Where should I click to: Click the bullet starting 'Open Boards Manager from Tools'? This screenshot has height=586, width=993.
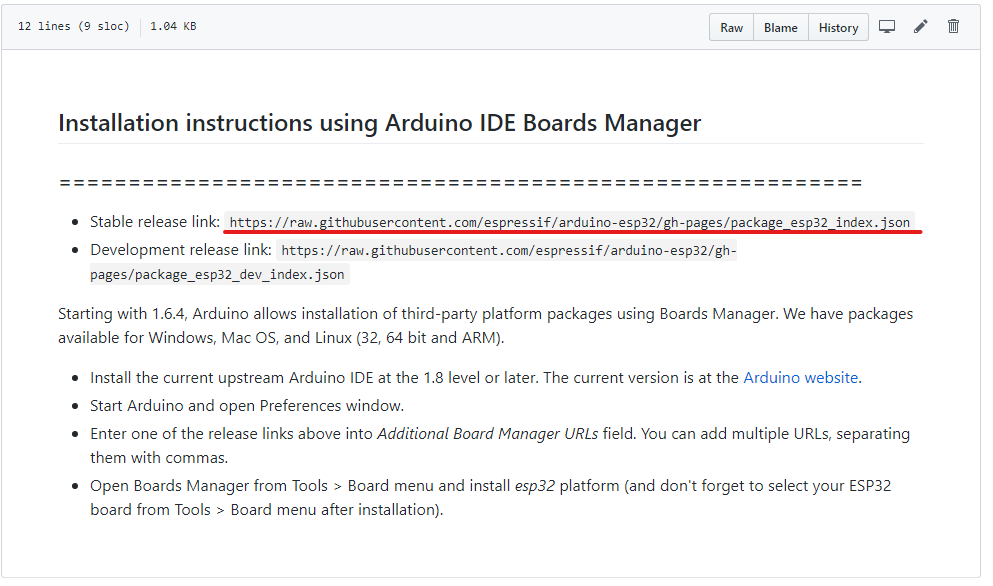[x=490, y=497]
